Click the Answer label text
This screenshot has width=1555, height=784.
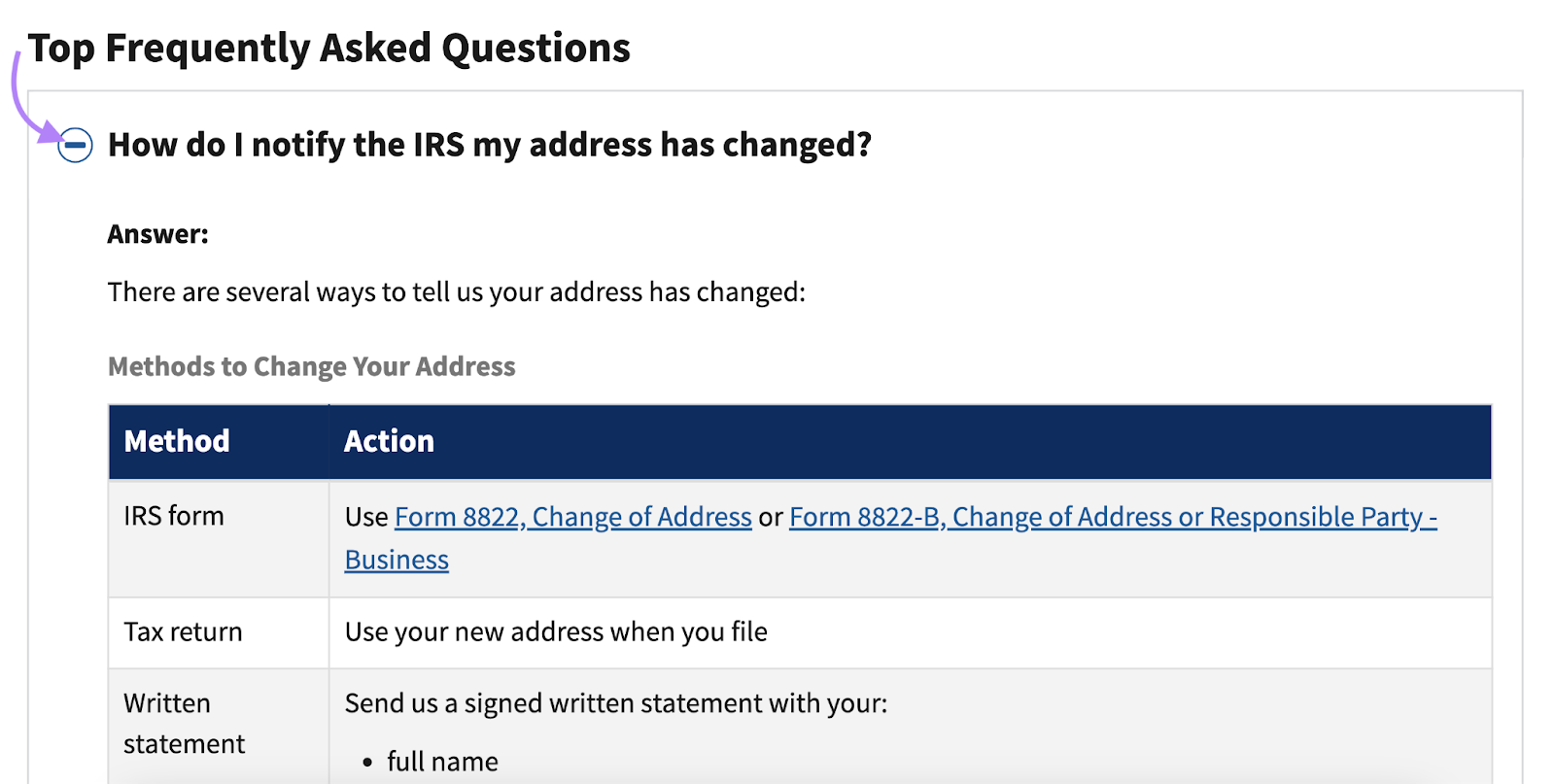coord(156,233)
